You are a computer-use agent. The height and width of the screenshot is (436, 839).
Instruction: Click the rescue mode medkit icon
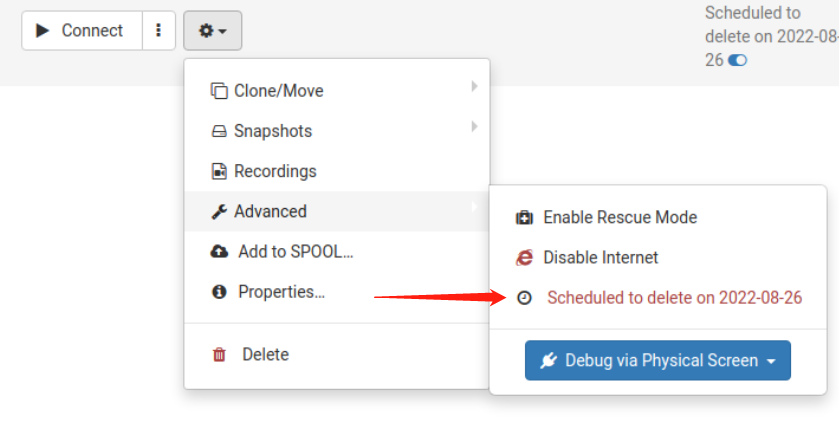pyautogui.click(x=524, y=218)
